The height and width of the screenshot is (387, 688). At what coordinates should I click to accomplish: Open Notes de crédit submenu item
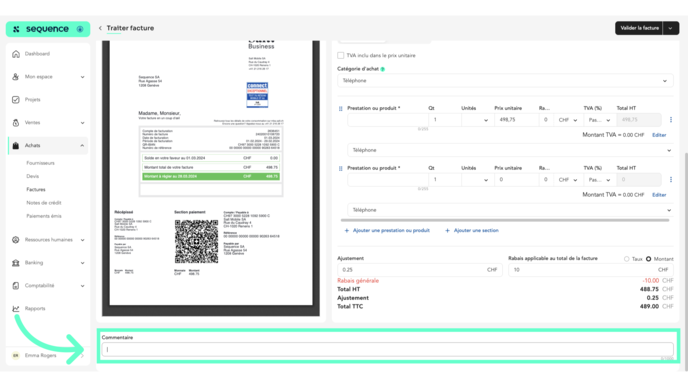coord(44,203)
